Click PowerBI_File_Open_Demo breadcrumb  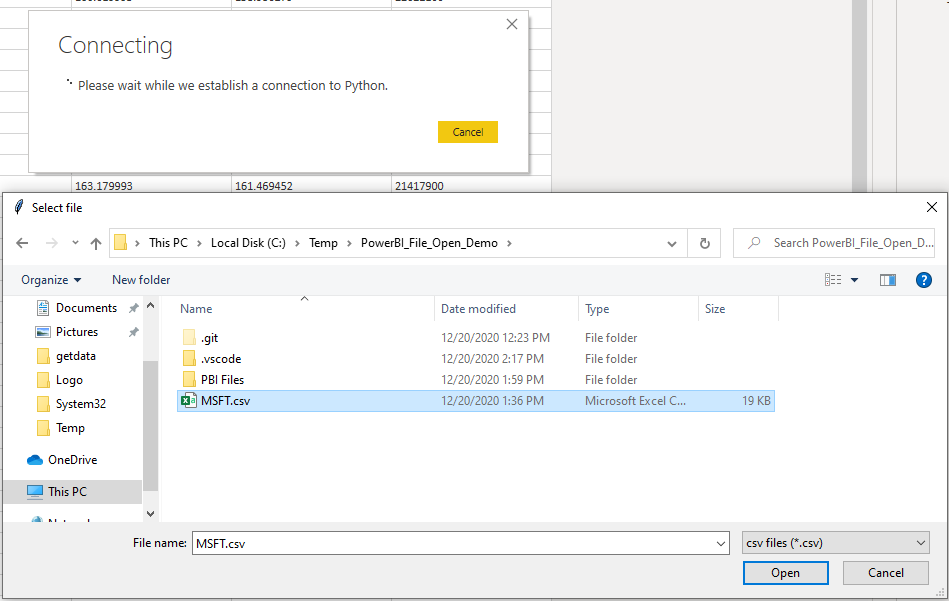pyautogui.click(x=429, y=243)
